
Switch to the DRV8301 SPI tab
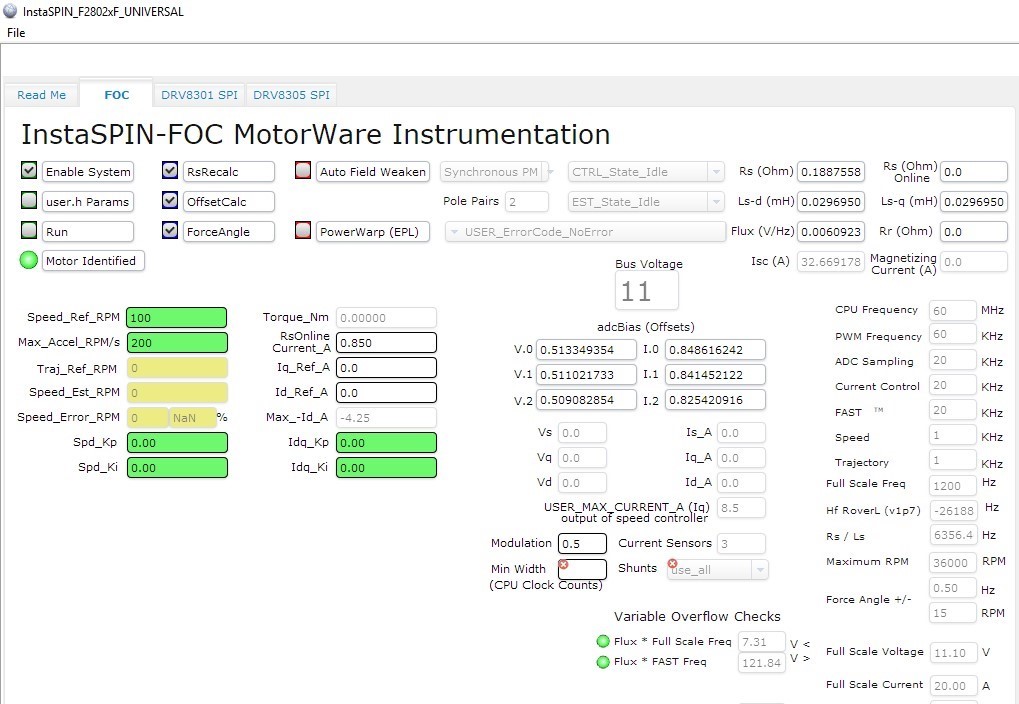pos(200,95)
